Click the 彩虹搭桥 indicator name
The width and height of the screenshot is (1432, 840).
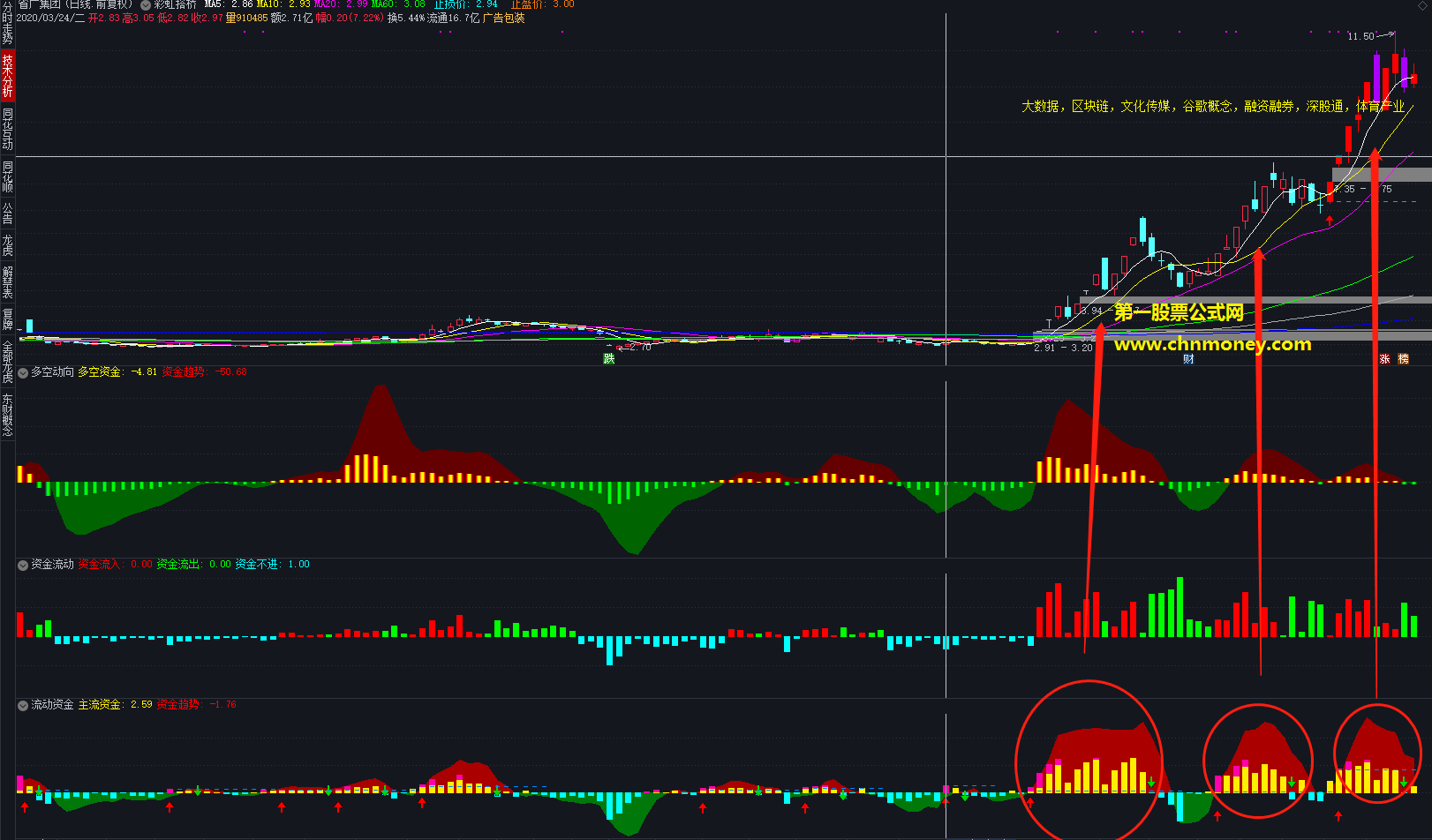(x=176, y=4)
